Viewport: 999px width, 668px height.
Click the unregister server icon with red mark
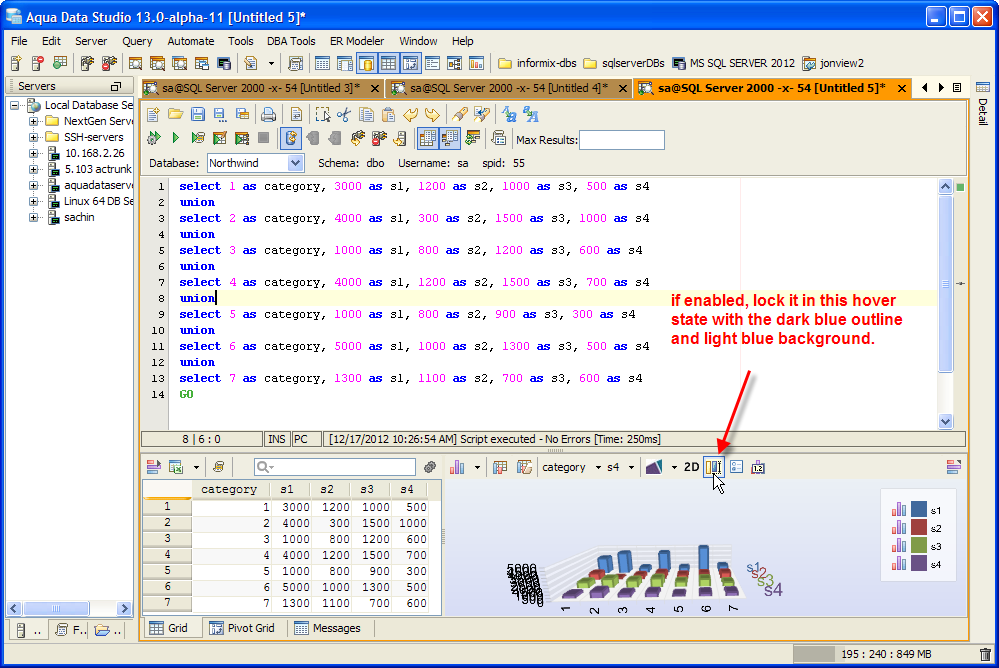pos(38,63)
